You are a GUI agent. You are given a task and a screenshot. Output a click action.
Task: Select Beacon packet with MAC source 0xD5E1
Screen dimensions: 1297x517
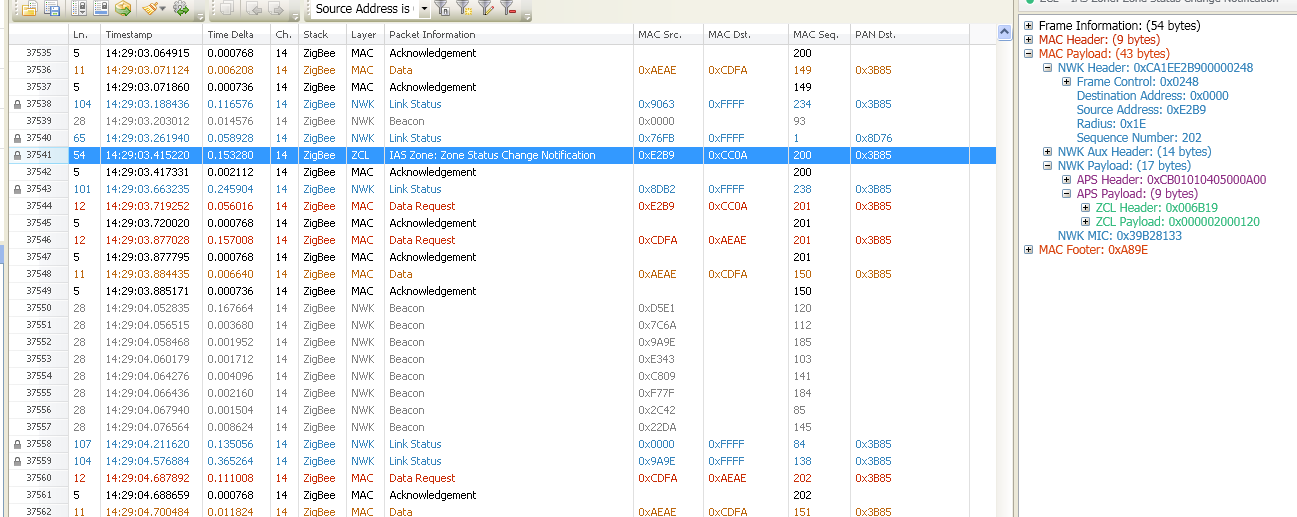(502, 308)
